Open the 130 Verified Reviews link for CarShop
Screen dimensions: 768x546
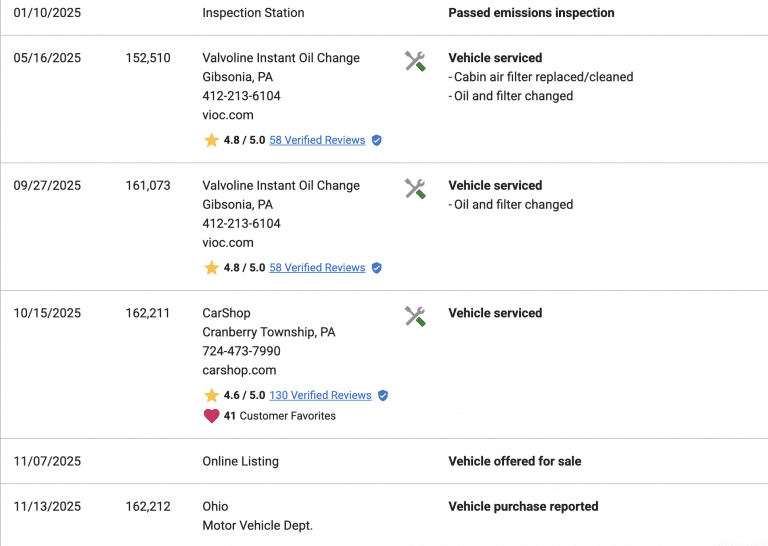click(320, 396)
